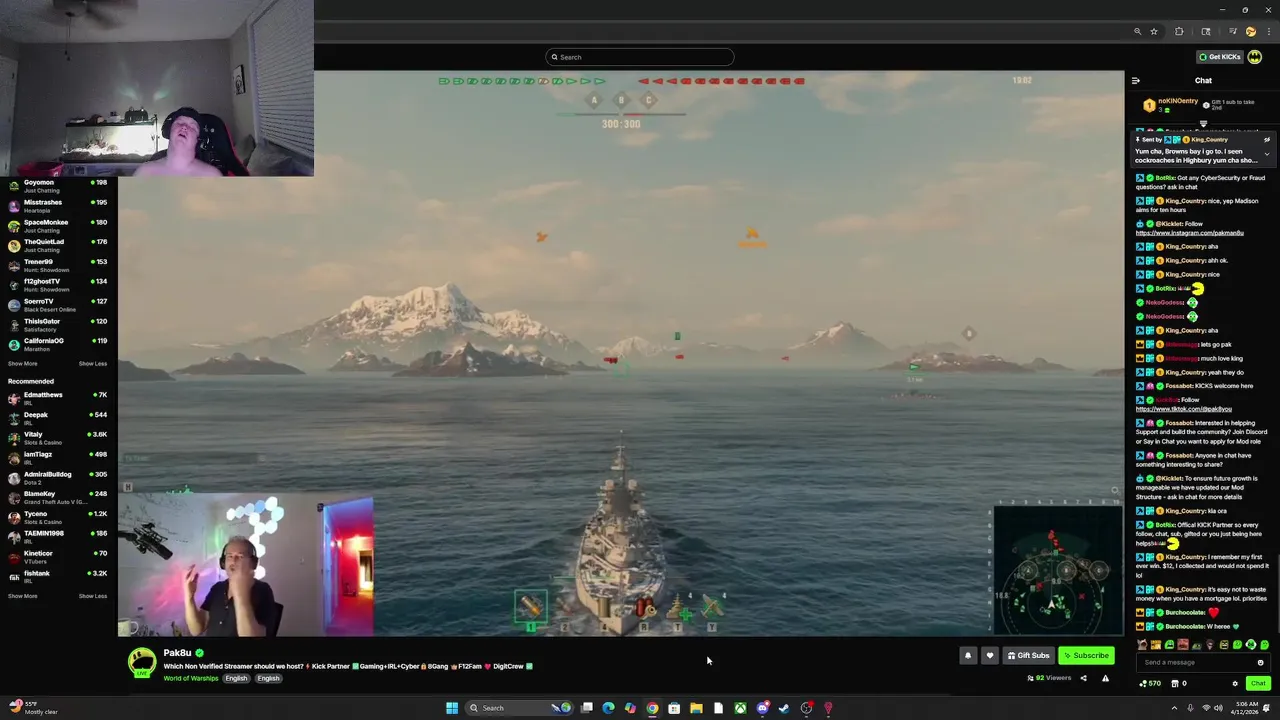Open the World of Warships category link
The height and width of the screenshot is (720, 1280).
point(191,678)
